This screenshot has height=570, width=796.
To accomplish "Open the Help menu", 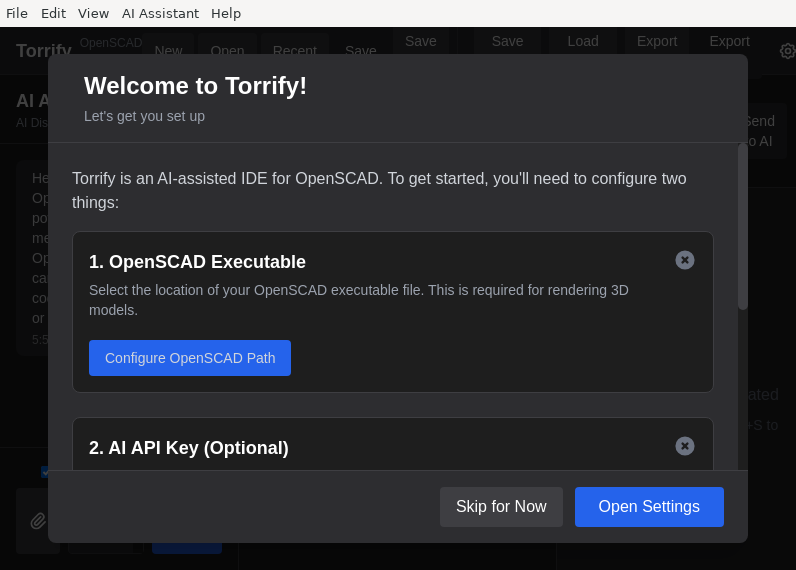I will pos(226,13).
